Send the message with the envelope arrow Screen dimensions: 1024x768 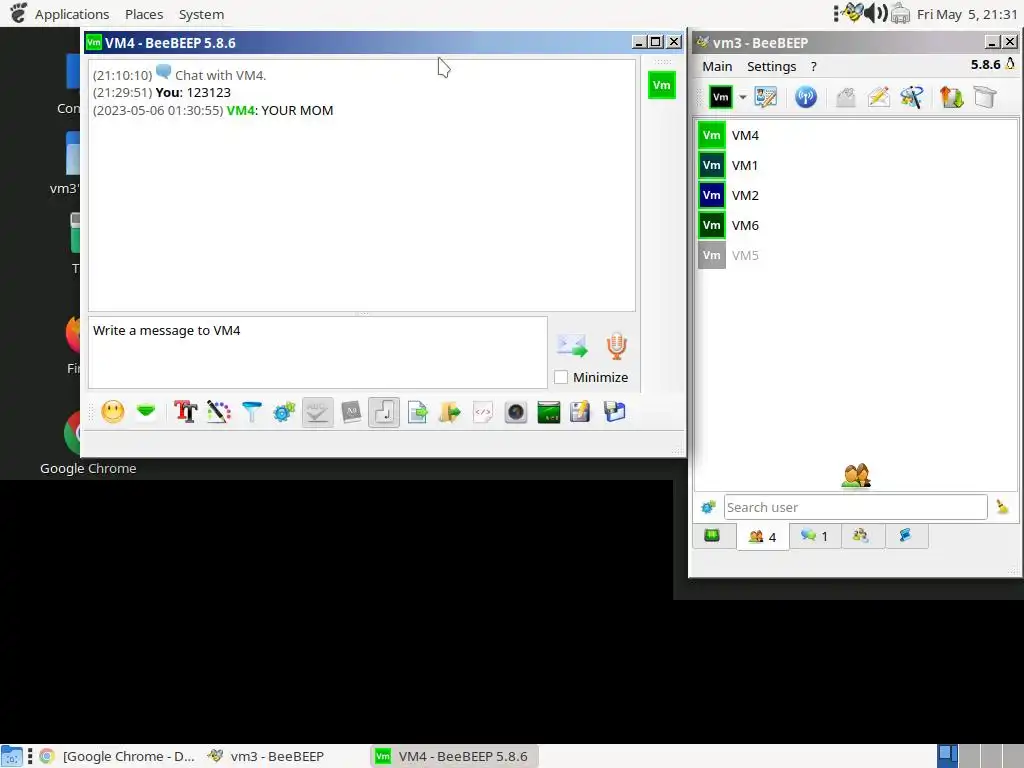[x=572, y=345]
